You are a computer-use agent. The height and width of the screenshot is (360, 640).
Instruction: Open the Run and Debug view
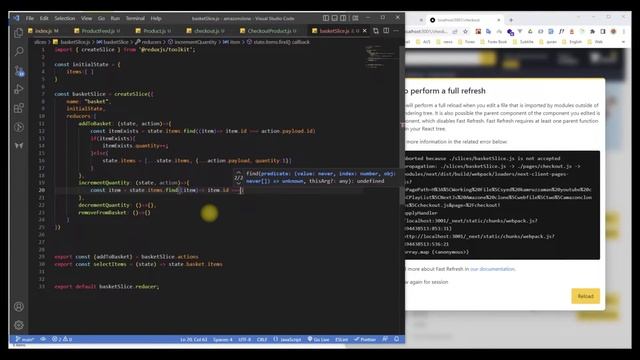(19, 89)
